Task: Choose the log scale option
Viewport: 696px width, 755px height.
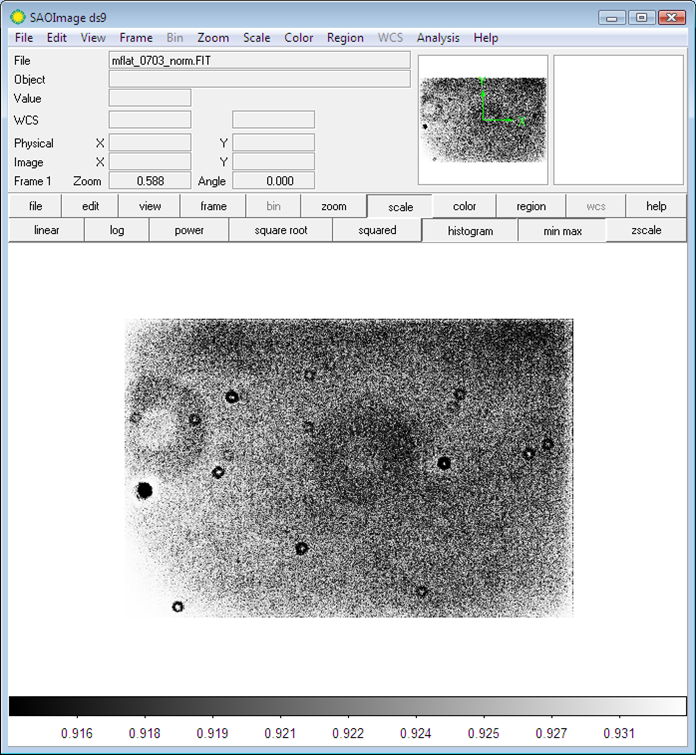Action: click(x=116, y=230)
